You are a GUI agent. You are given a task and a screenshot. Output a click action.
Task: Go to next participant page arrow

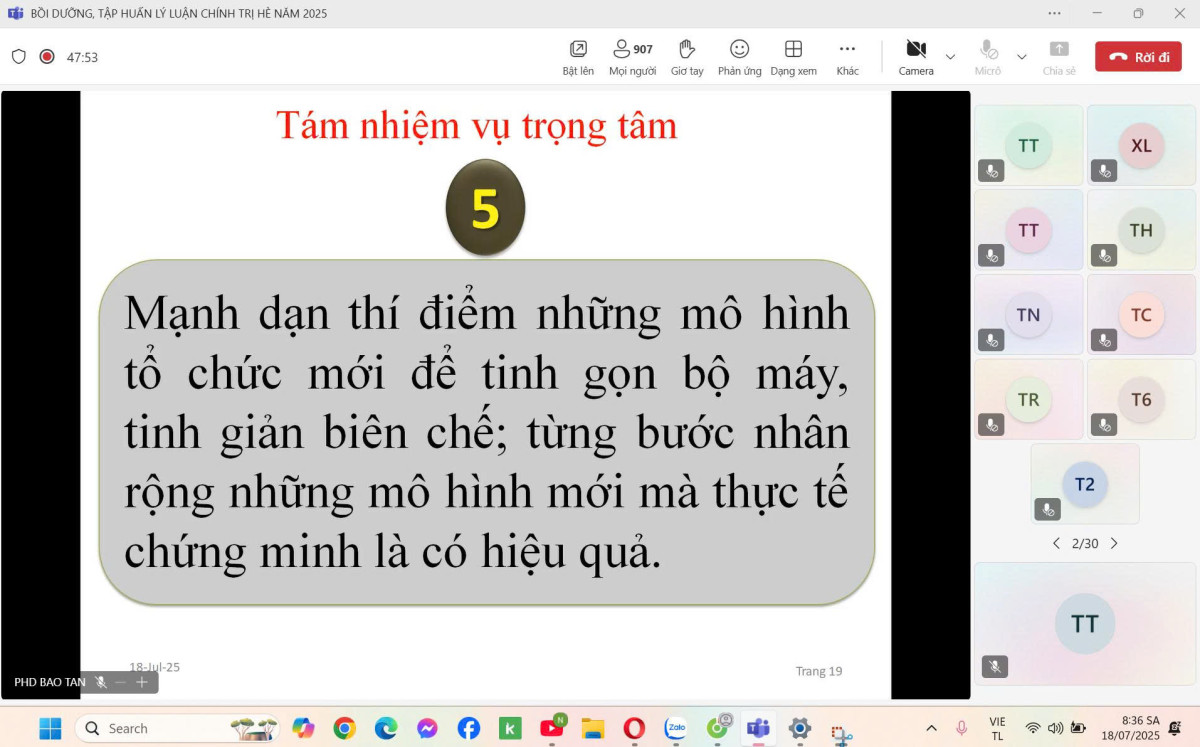tap(1114, 544)
